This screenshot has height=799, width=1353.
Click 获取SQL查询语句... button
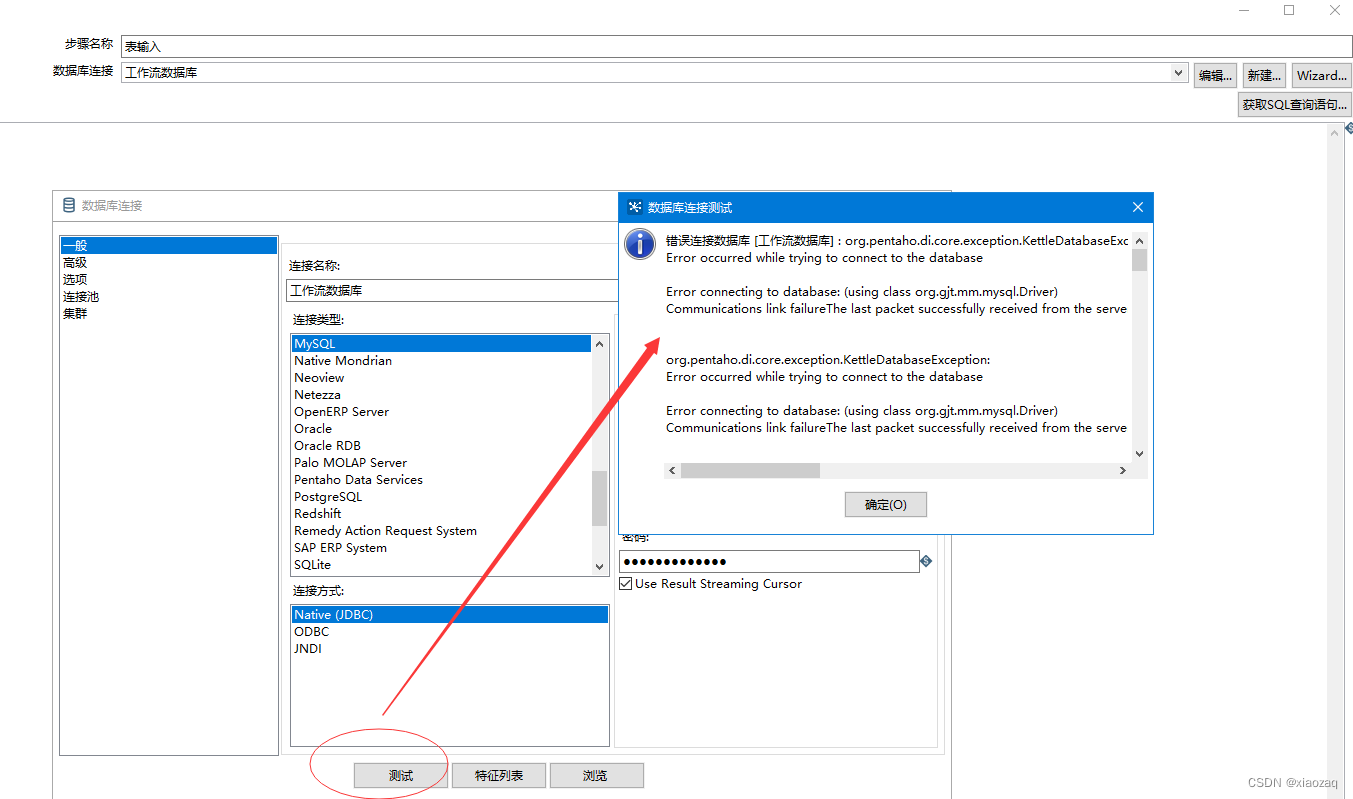tap(1295, 104)
